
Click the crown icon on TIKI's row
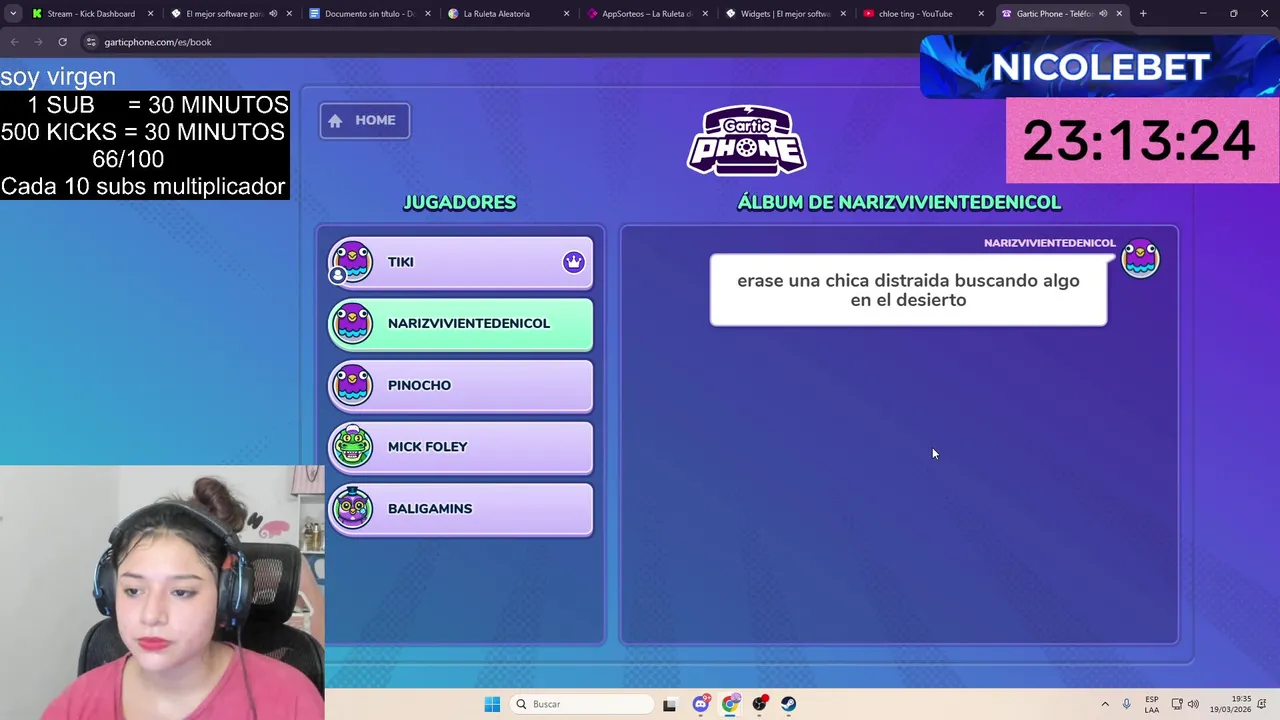point(573,262)
